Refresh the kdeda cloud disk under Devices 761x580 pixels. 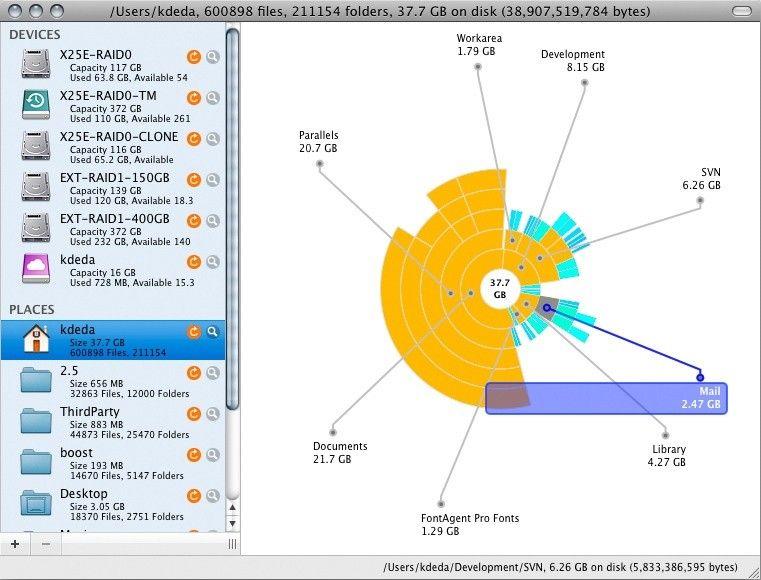coord(194,262)
